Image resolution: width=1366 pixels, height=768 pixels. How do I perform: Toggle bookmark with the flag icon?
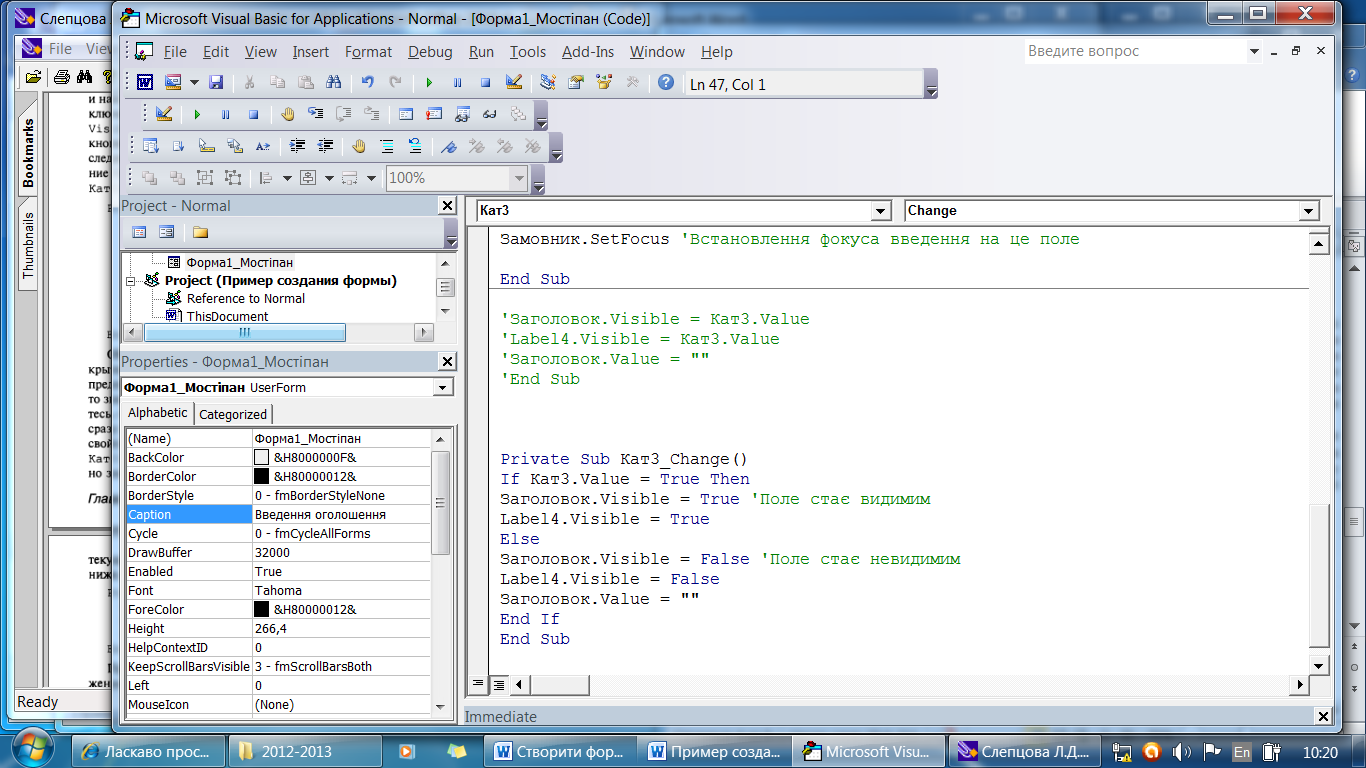click(449, 146)
